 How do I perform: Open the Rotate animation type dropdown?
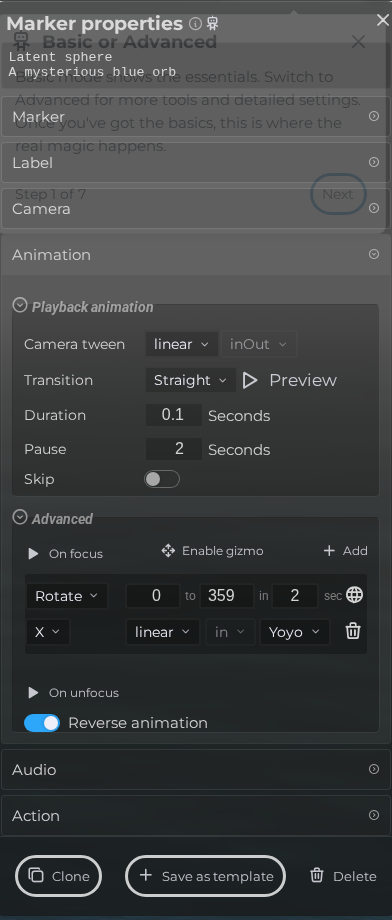[67, 596]
